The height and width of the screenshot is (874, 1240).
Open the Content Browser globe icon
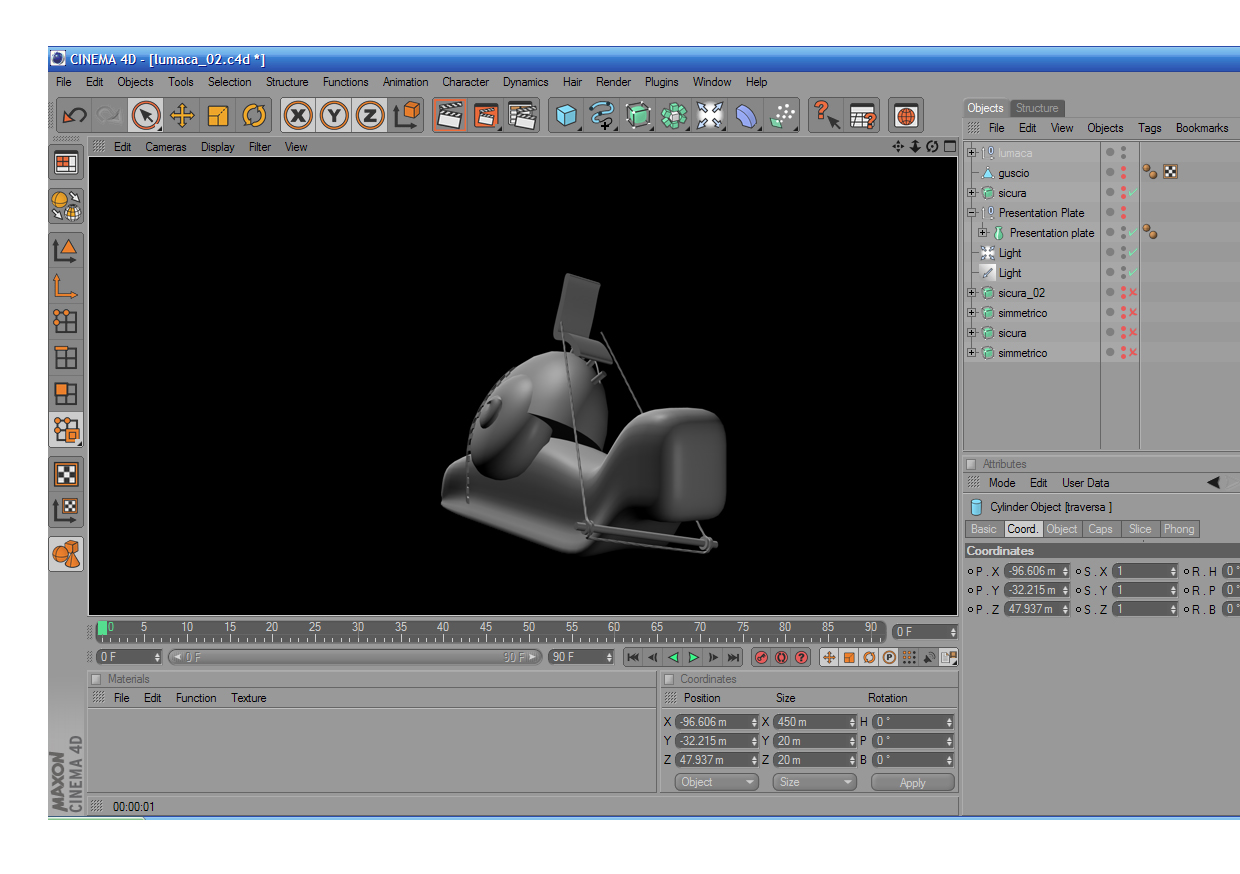tap(906, 116)
